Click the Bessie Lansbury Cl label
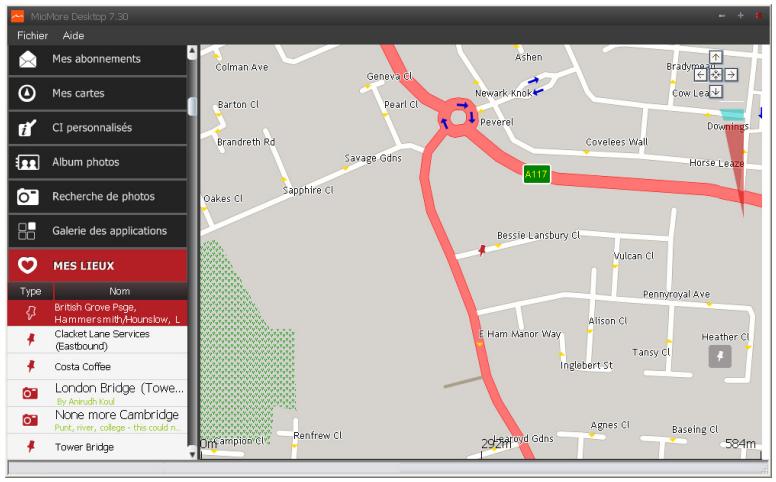This screenshot has width=776, height=482. coord(538,236)
